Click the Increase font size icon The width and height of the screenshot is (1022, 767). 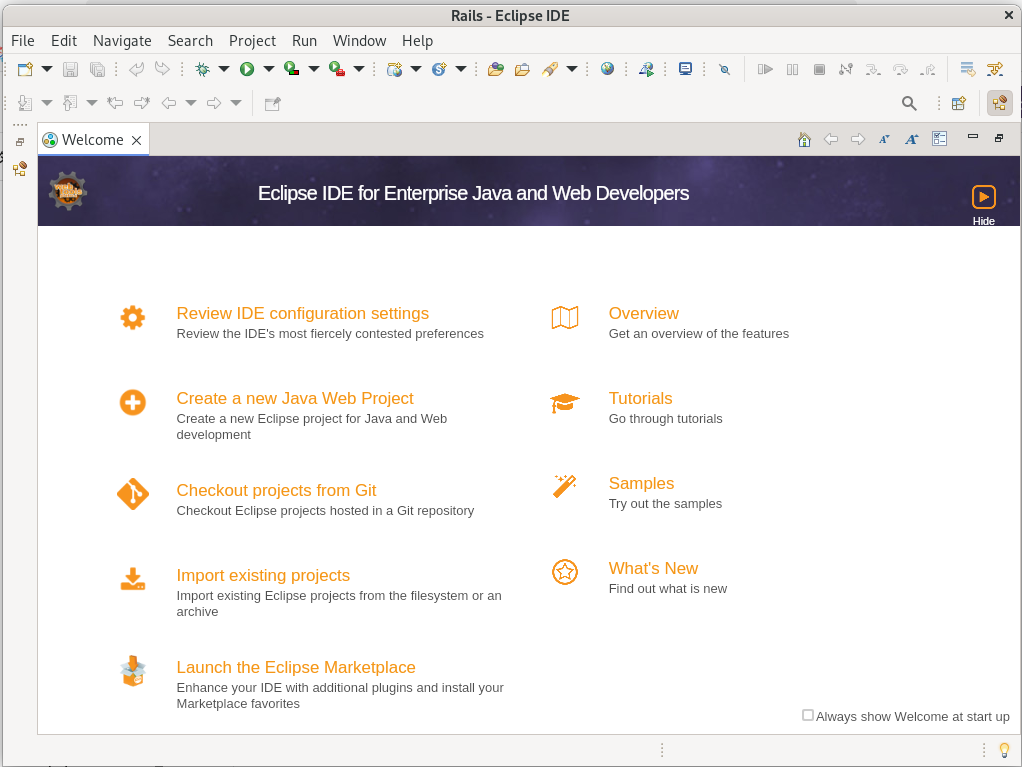(x=911, y=139)
